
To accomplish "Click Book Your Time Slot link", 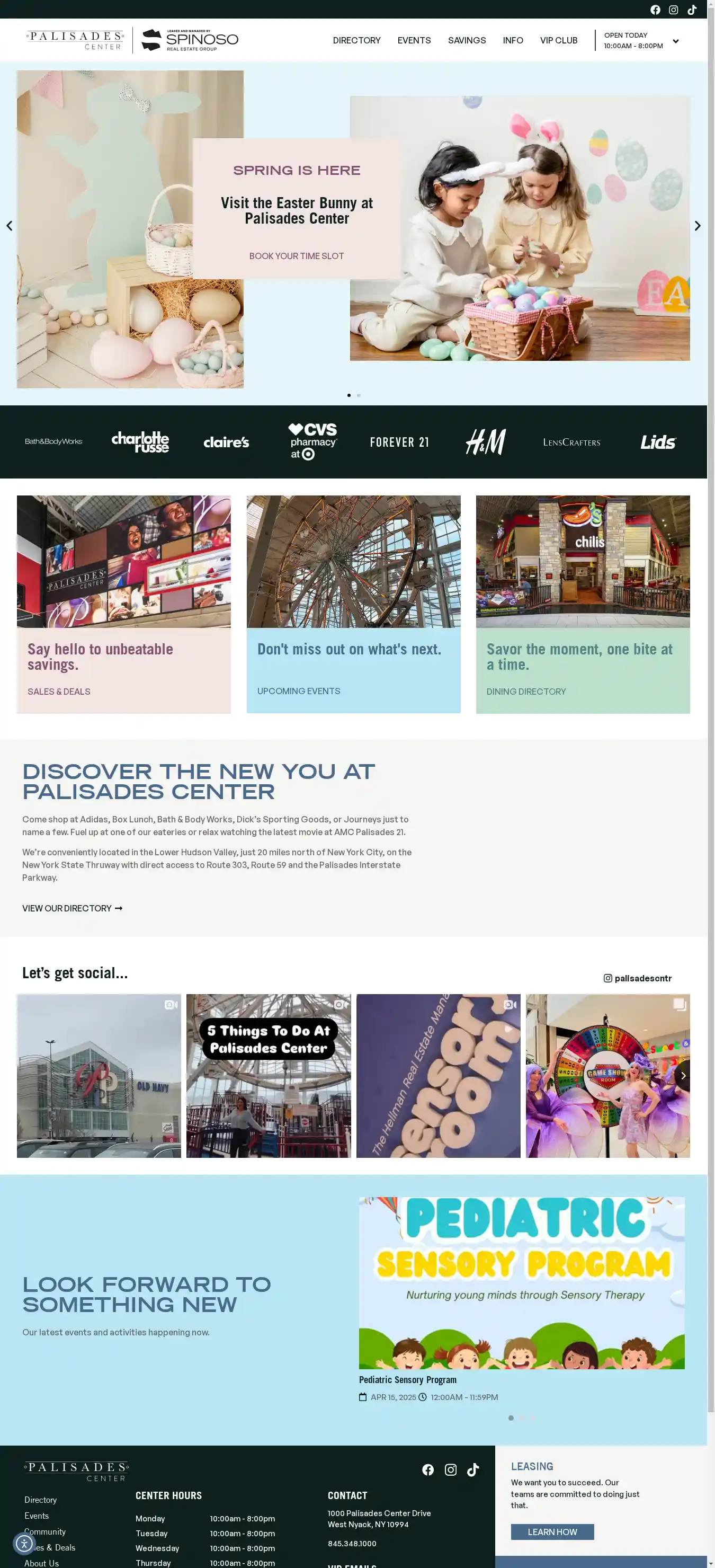I will point(297,256).
